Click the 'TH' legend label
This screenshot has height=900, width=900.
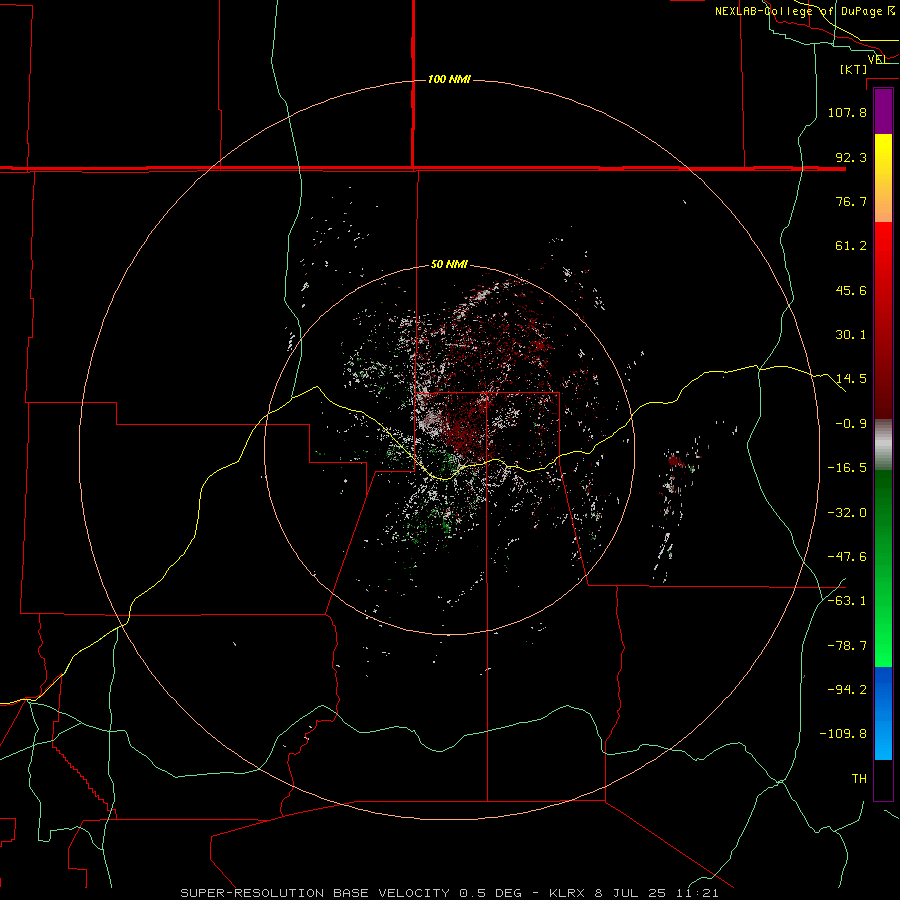859,779
